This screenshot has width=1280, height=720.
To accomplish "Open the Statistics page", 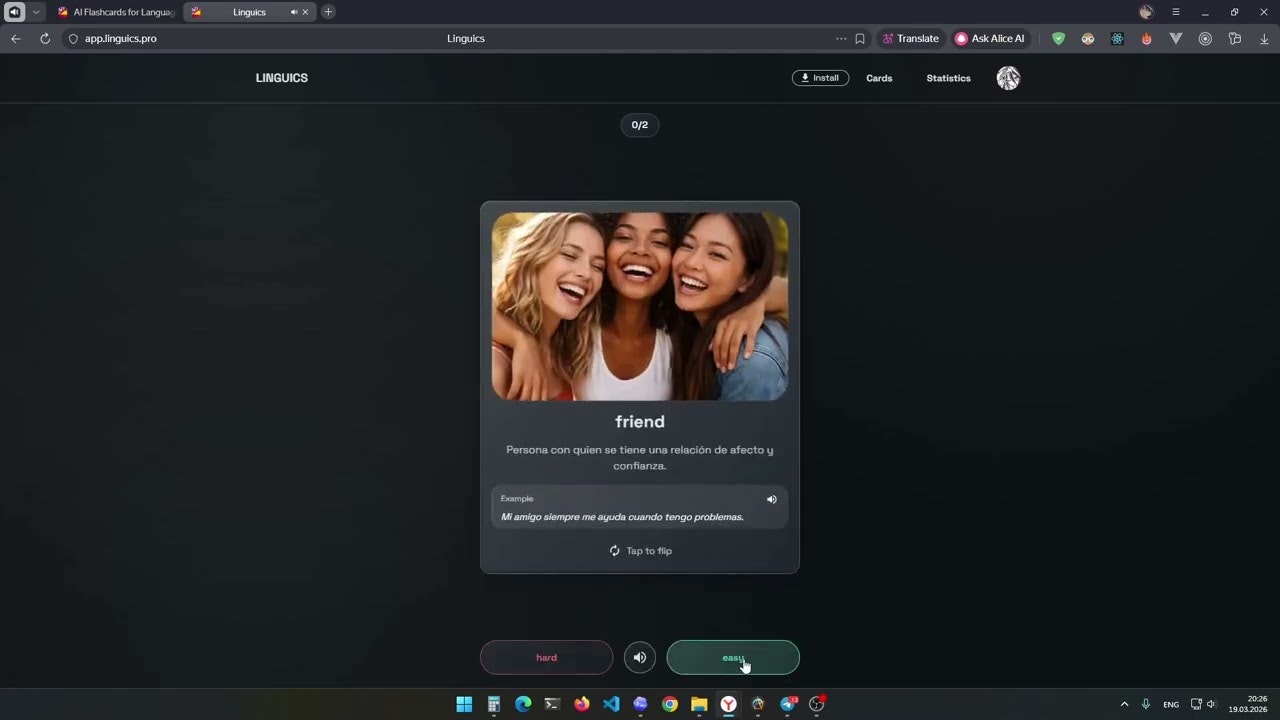I will pyautogui.click(x=948, y=78).
